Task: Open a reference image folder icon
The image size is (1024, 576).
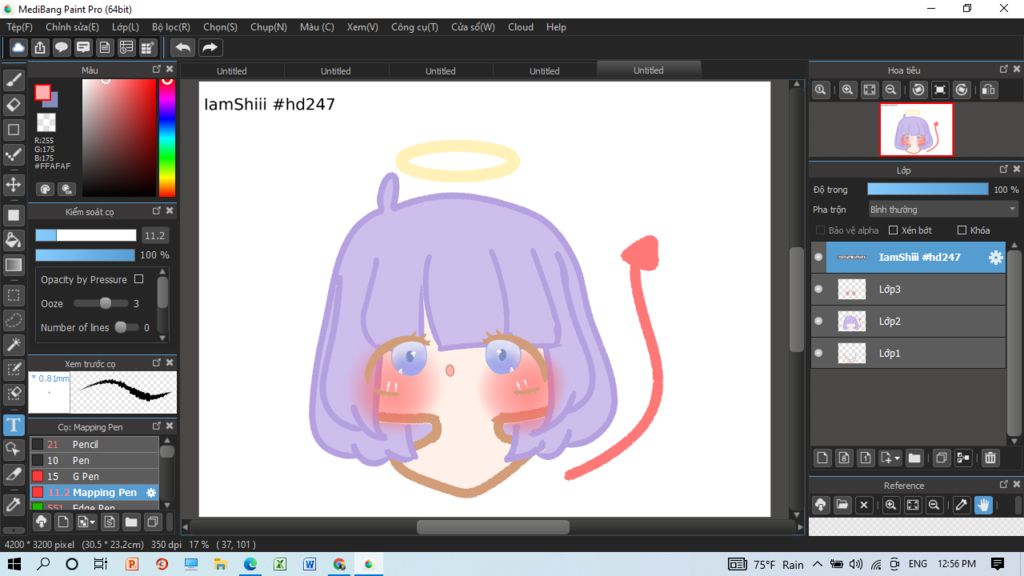Action: pyautogui.click(x=842, y=505)
